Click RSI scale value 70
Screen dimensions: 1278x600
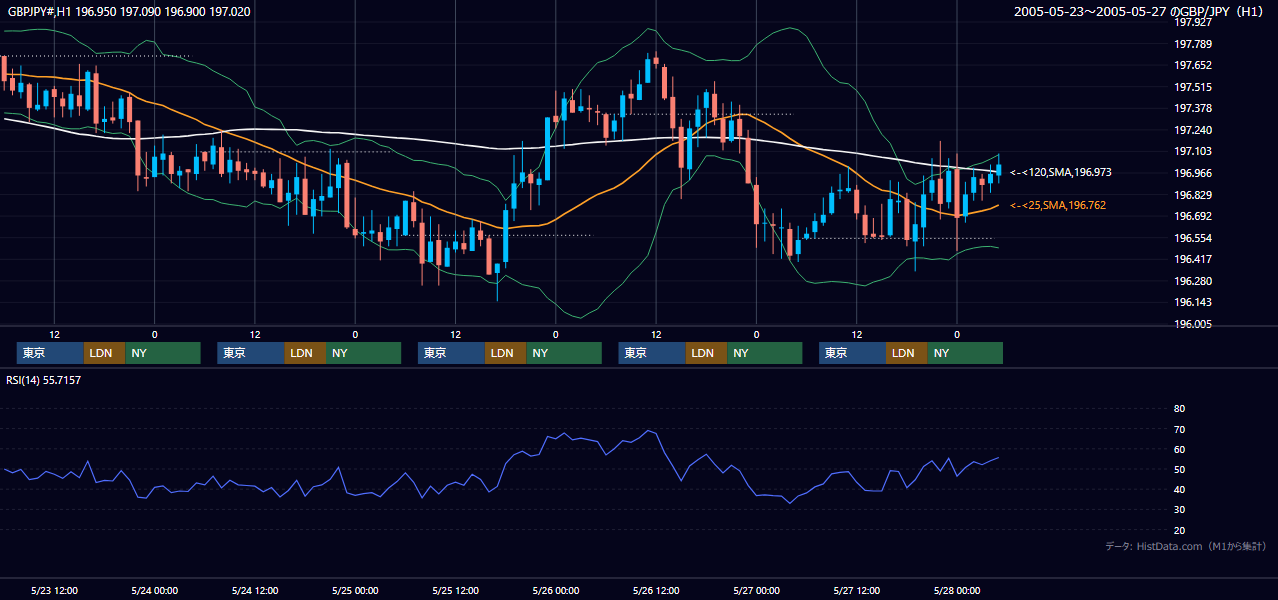tap(1179, 429)
